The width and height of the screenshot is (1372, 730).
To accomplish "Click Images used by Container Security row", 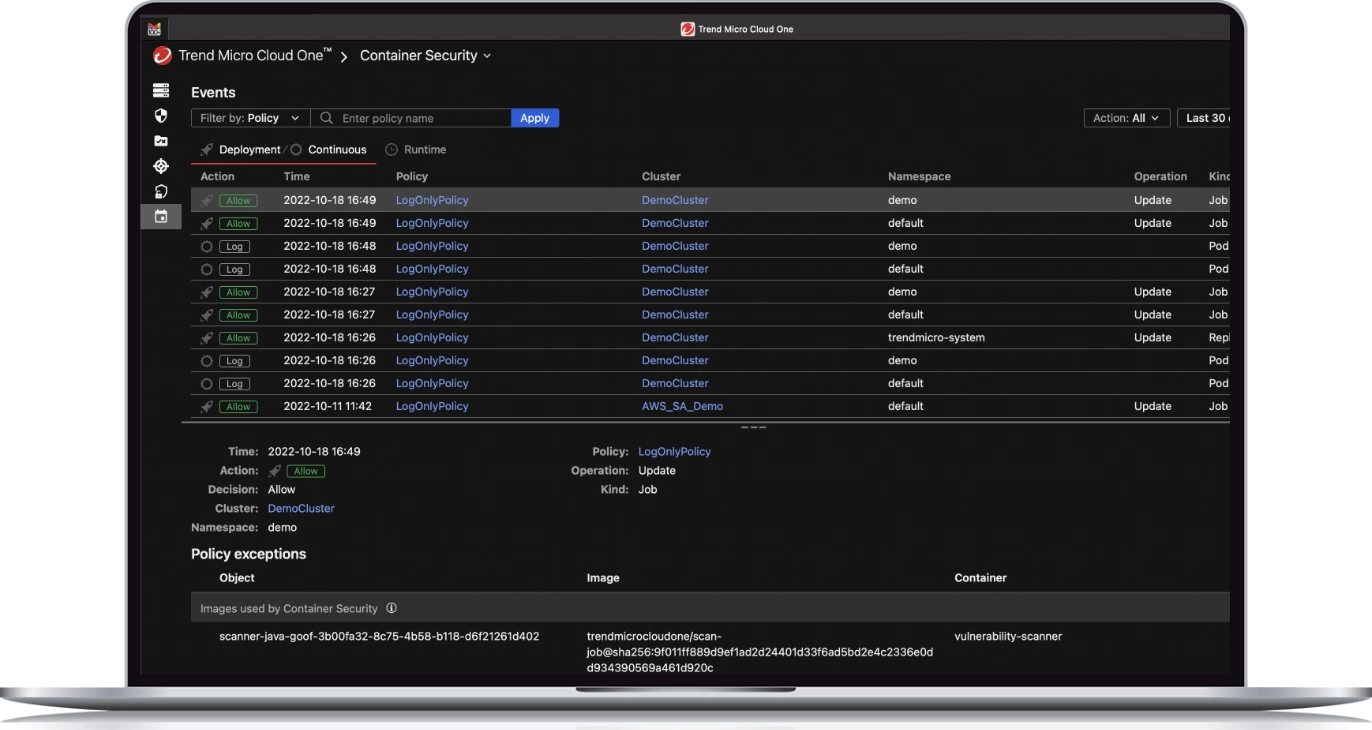I will tap(710, 608).
